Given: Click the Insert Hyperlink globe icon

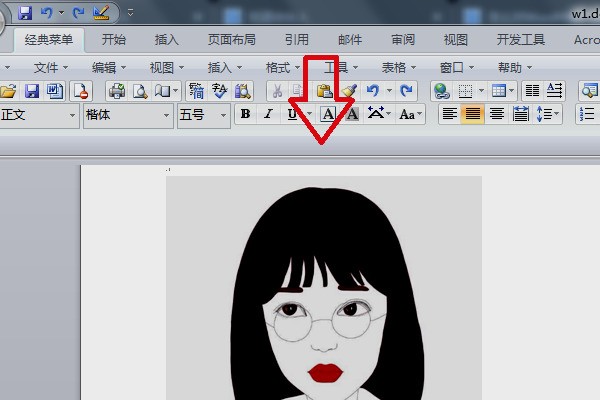Looking at the screenshot, I should 441,91.
